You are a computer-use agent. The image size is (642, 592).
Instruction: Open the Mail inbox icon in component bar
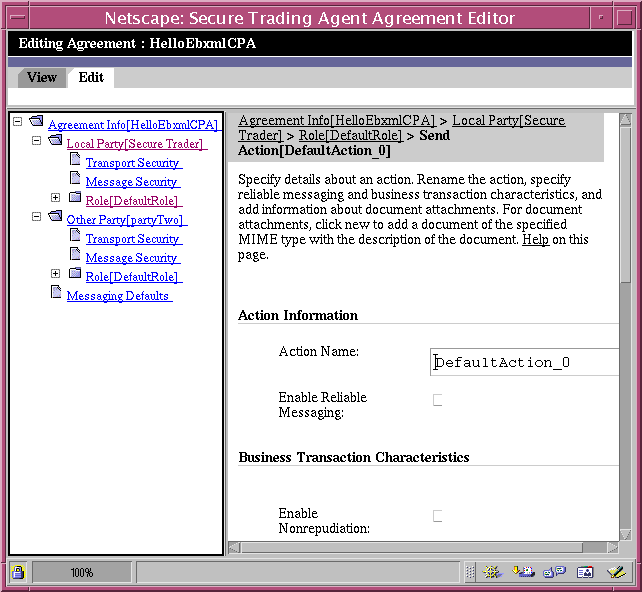(523, 572)
